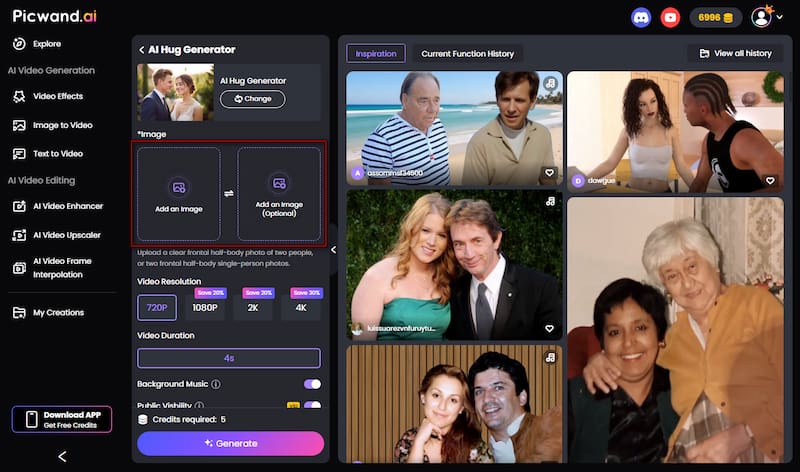Open AI Video Upscaler in sidebar
Viewport: 800px width, 472px height.
click(x=57, y=235)
